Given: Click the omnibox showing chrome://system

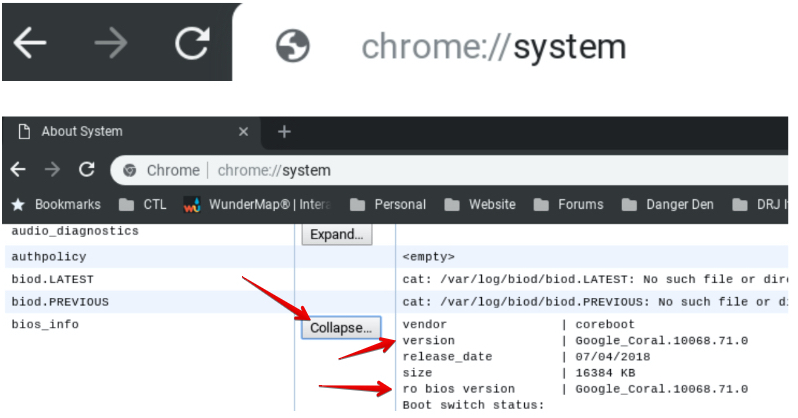Looking at the screenshot, I should tap(450, 170).
